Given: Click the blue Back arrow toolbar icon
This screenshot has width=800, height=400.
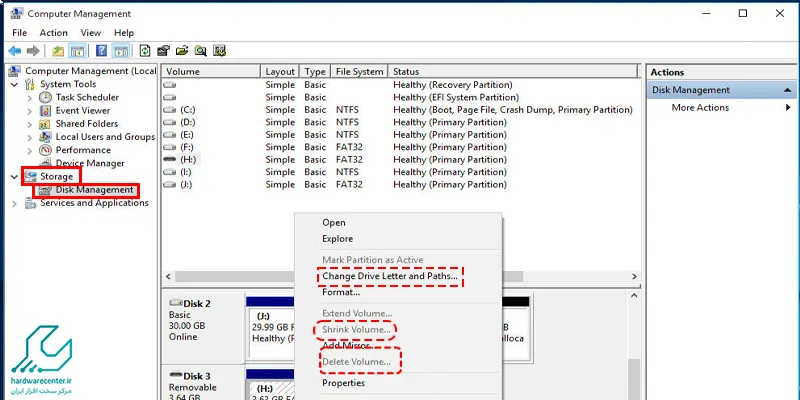Looking at the screenshot, I should (x=15, y=51).
